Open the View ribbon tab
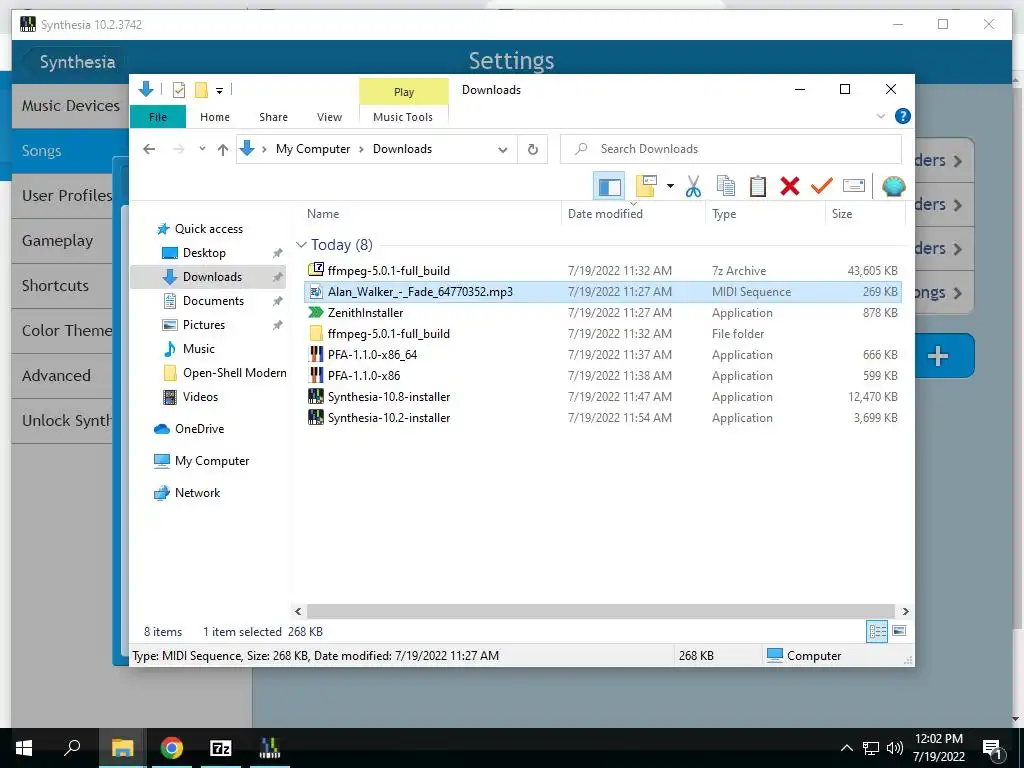Viewport: 1024px width, 768px height. (x=329, y=117)
